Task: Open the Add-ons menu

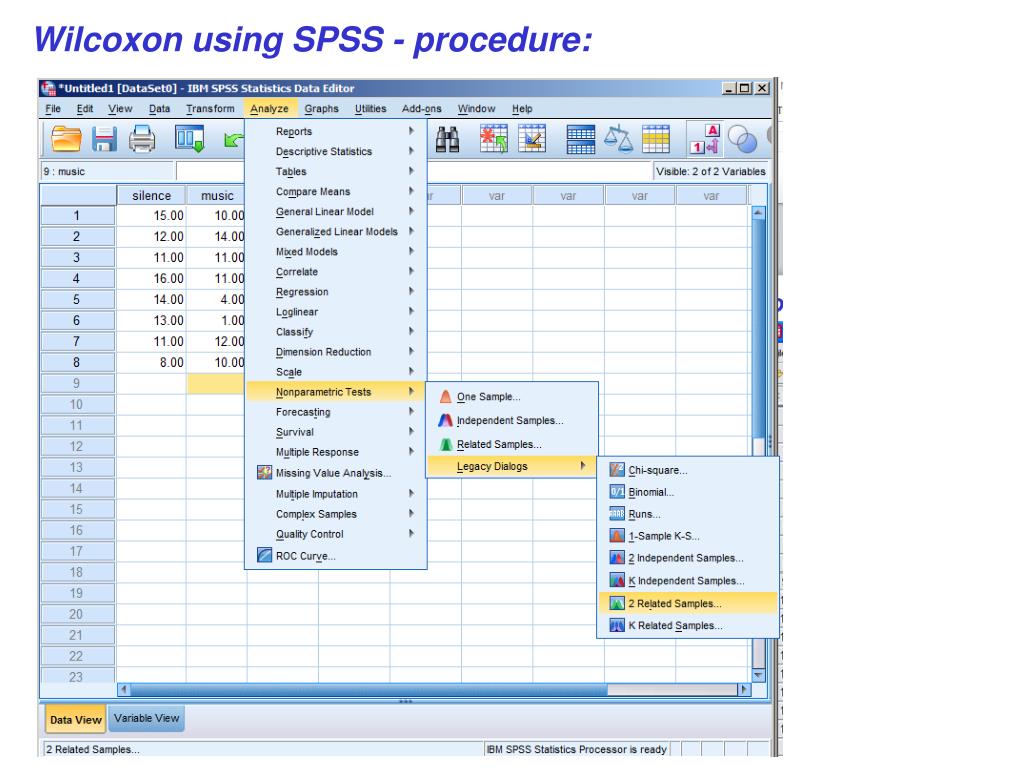Action: (421, 108)
